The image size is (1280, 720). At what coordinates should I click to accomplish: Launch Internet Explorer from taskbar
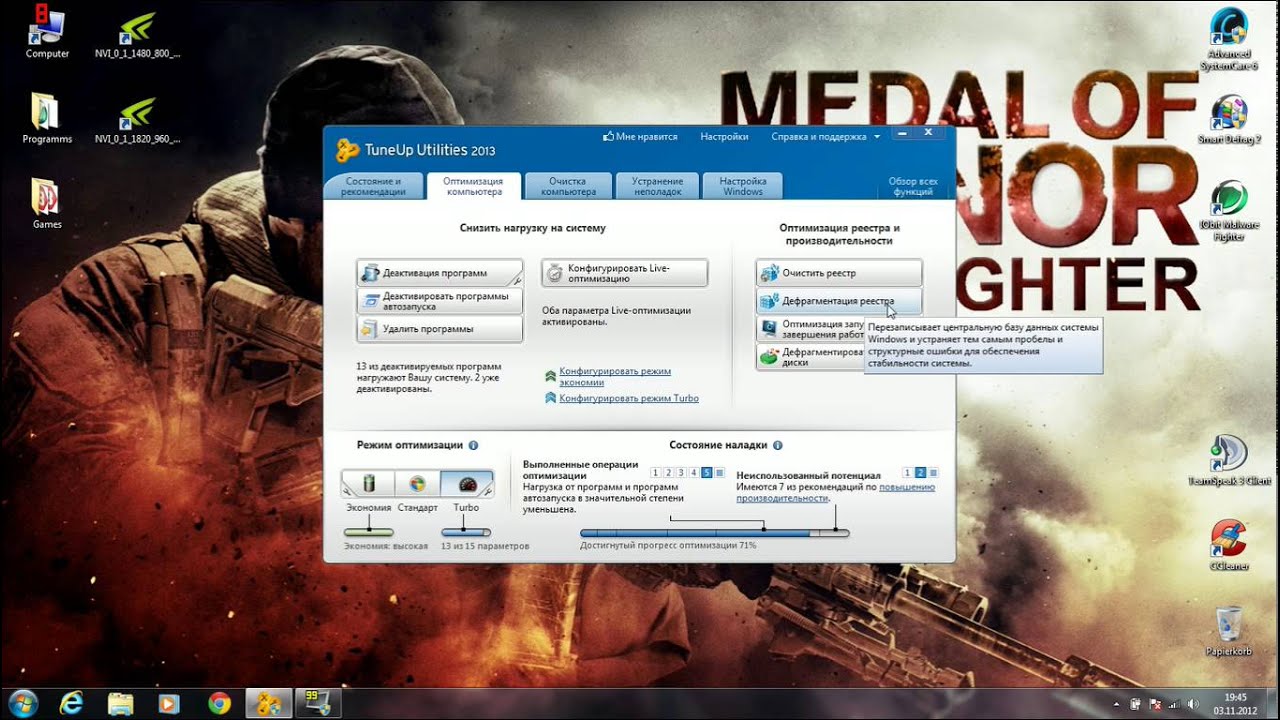(x=72, y=703)
